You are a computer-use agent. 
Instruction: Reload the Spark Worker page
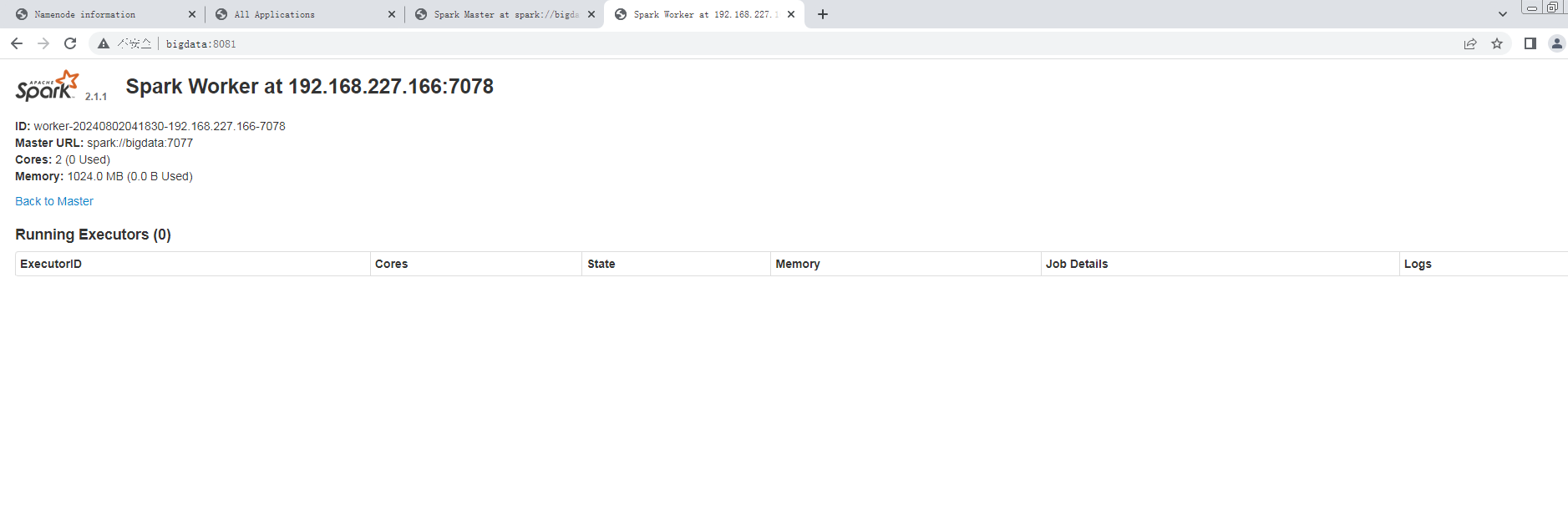tap(70, 43)
